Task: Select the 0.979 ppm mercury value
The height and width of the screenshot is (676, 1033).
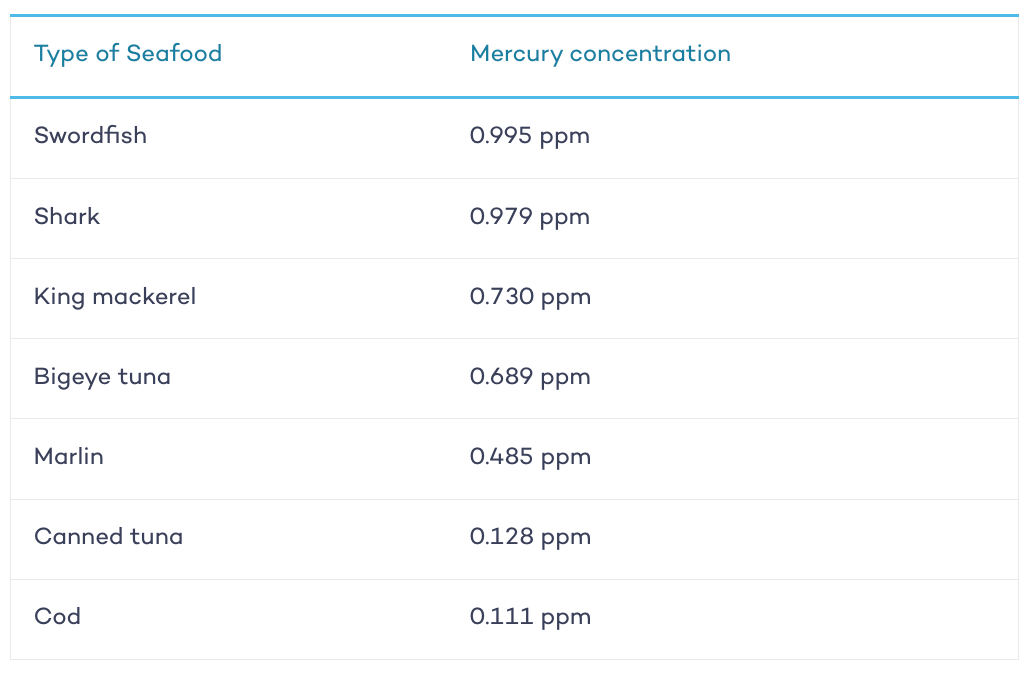Action: coord(530,217)
